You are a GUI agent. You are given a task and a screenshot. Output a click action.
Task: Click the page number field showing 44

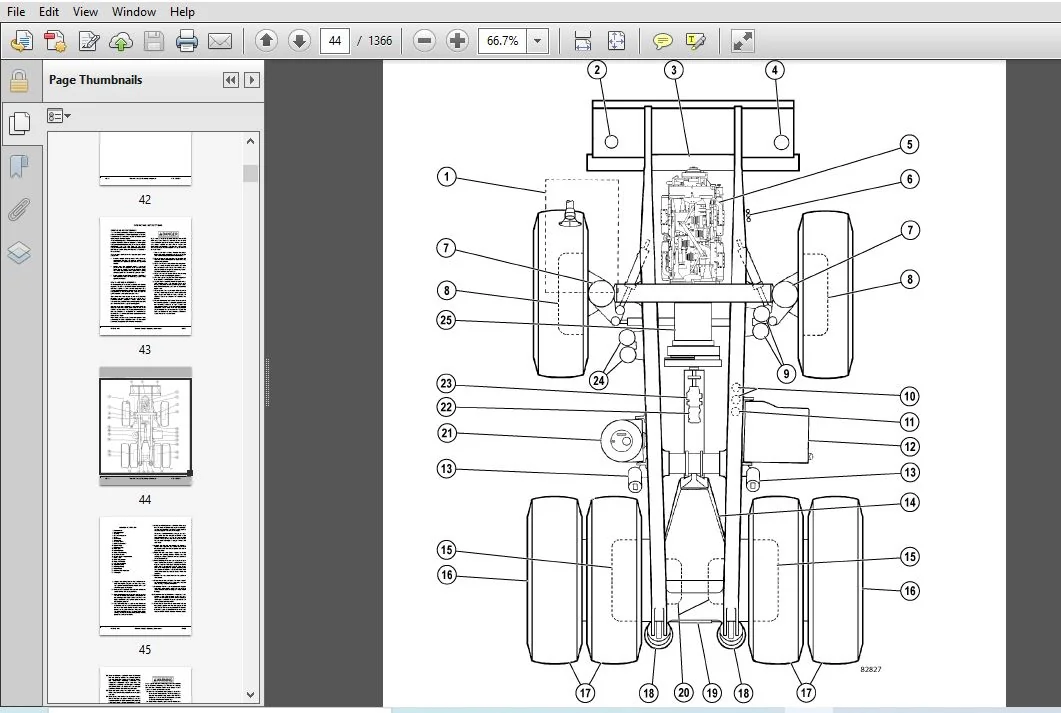[x=335, y=41]
